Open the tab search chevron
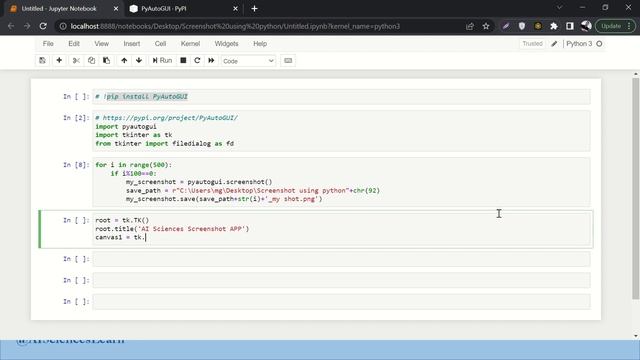 [x=560, y=7]
